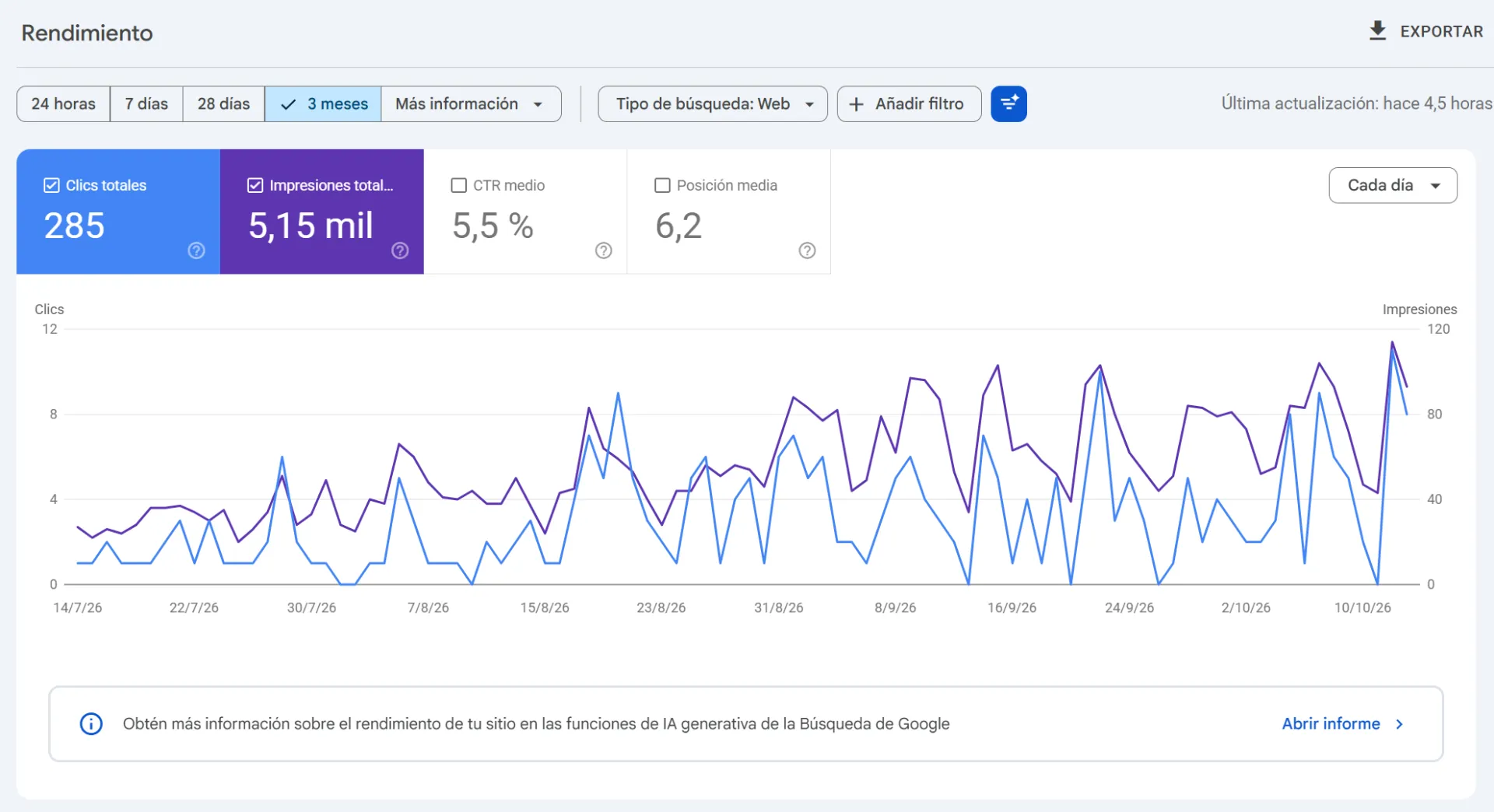This screenshot has height=812, width=1494.
Task: Open the Cada día granularity dropdown
Action: (1393, 185)
